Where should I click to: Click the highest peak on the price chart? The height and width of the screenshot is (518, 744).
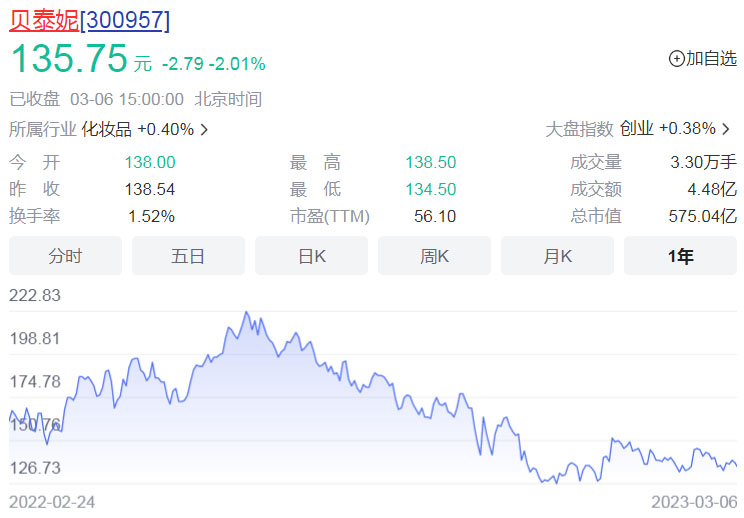pos(246,313)
